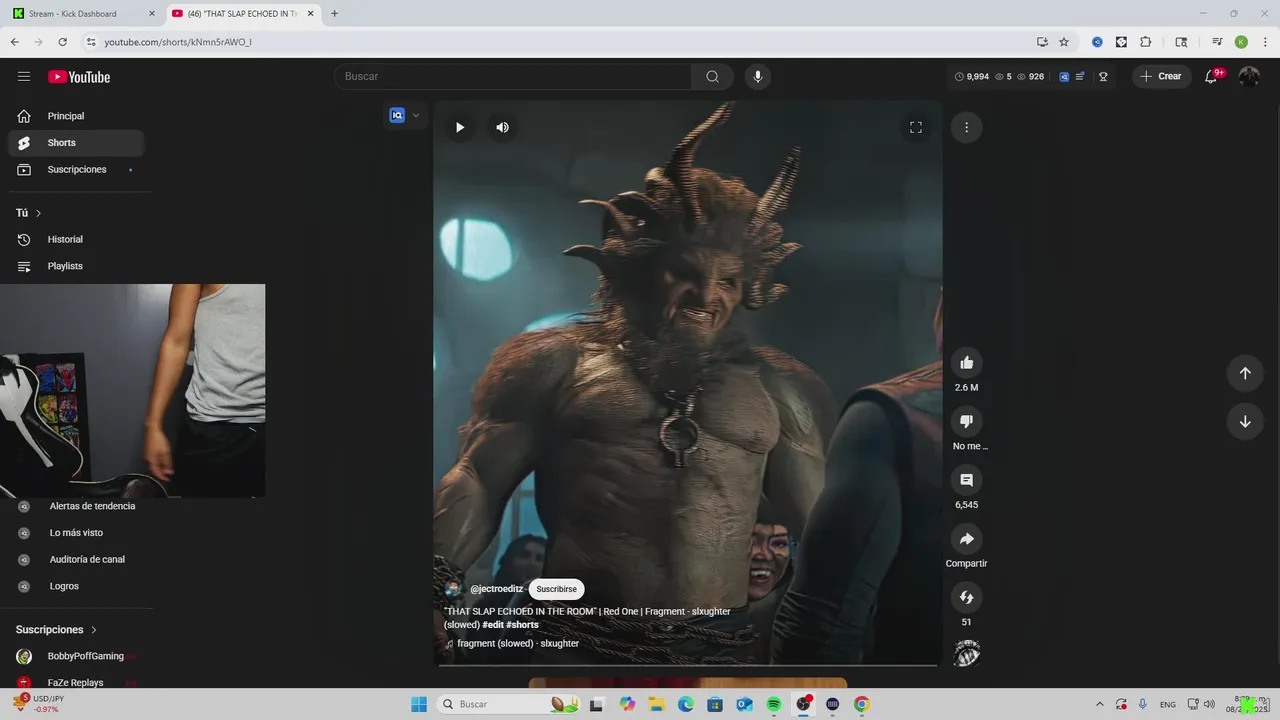Image resolution: width=1280 pixels, height=720 pixels.
Task: Select Shorts in the sidebar
Action: pos(76,143)
